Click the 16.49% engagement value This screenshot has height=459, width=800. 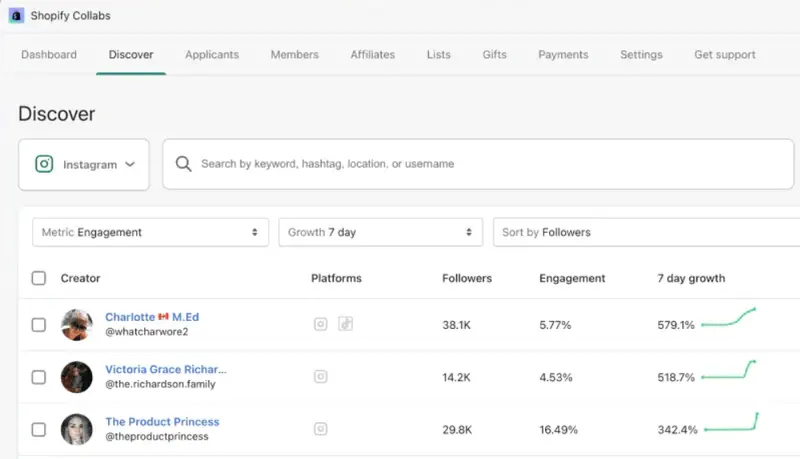click(x=558, y=430)
